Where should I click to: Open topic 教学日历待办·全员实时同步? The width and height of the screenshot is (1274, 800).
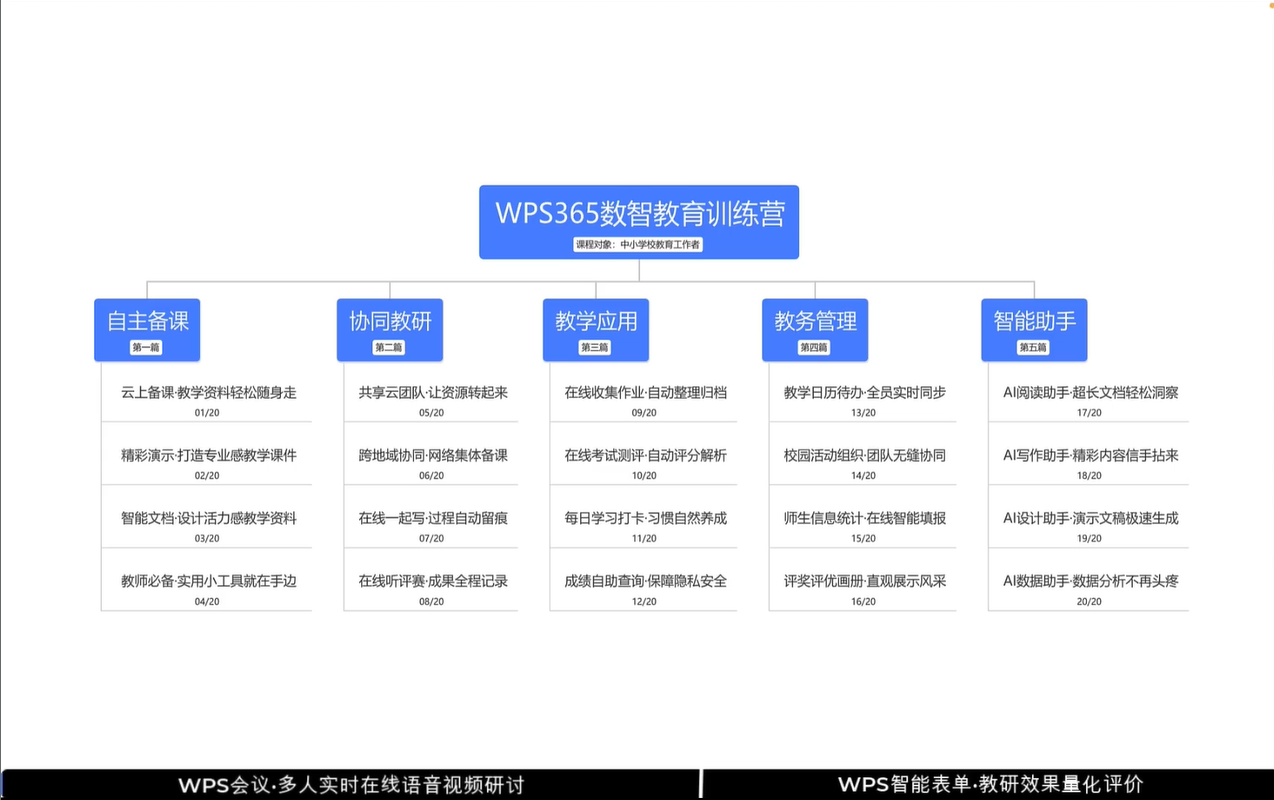tap(864, 393)
